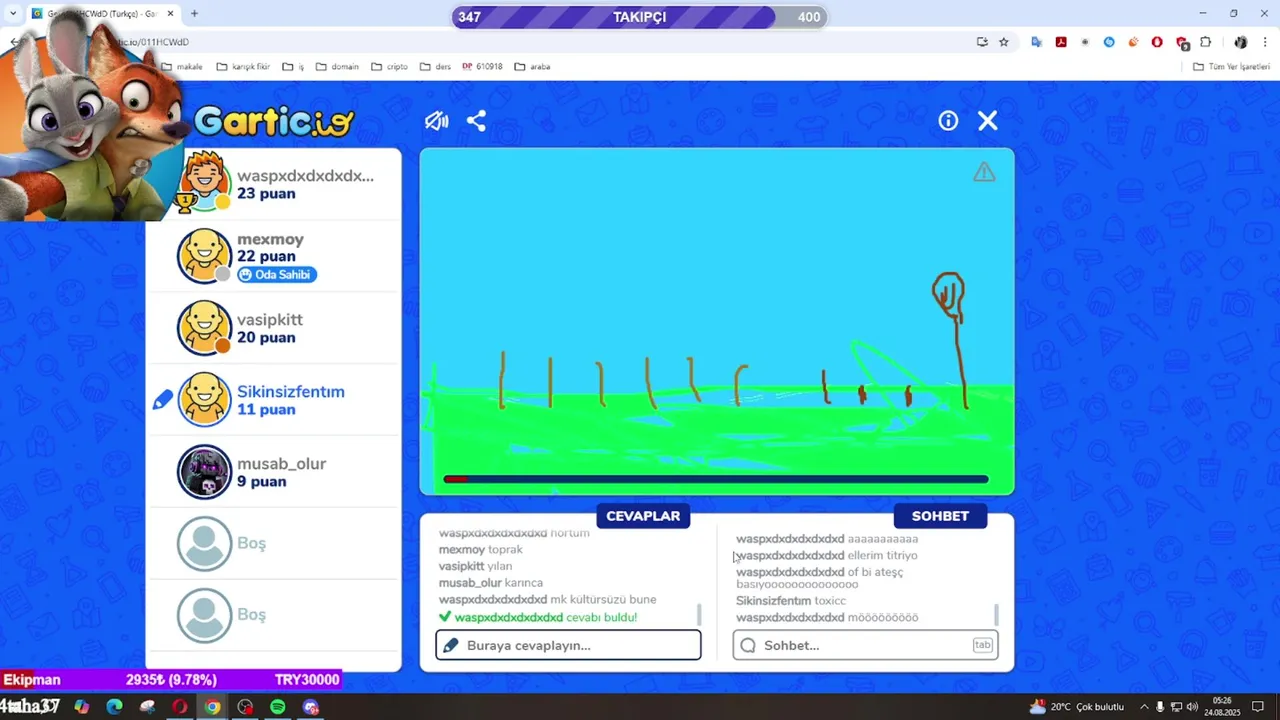The width and height of the screenshot is (1280, 720).
Task: Select the SOHBET tab
Action: [x=940, y=516]
